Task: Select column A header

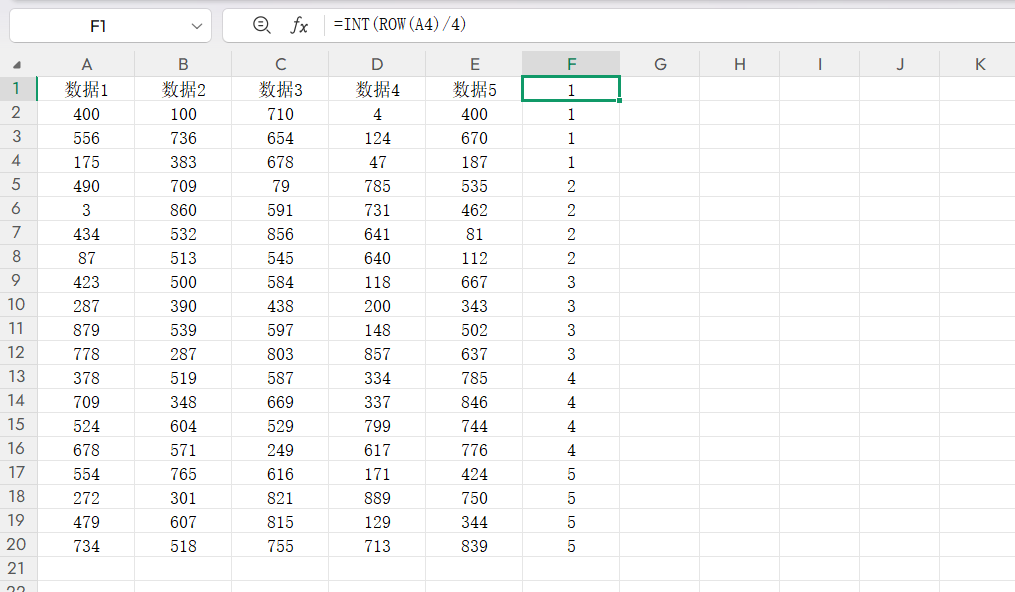Action: 86,64
